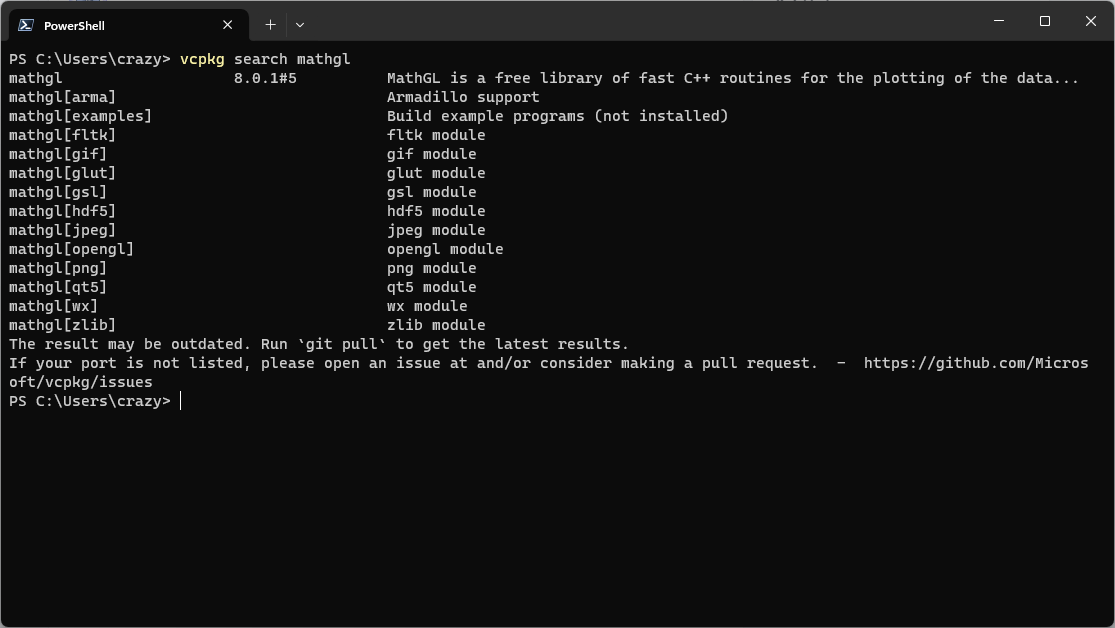Click the yellow vcpkg command text
Viewport: 1115px width, 628px height.
202,59
